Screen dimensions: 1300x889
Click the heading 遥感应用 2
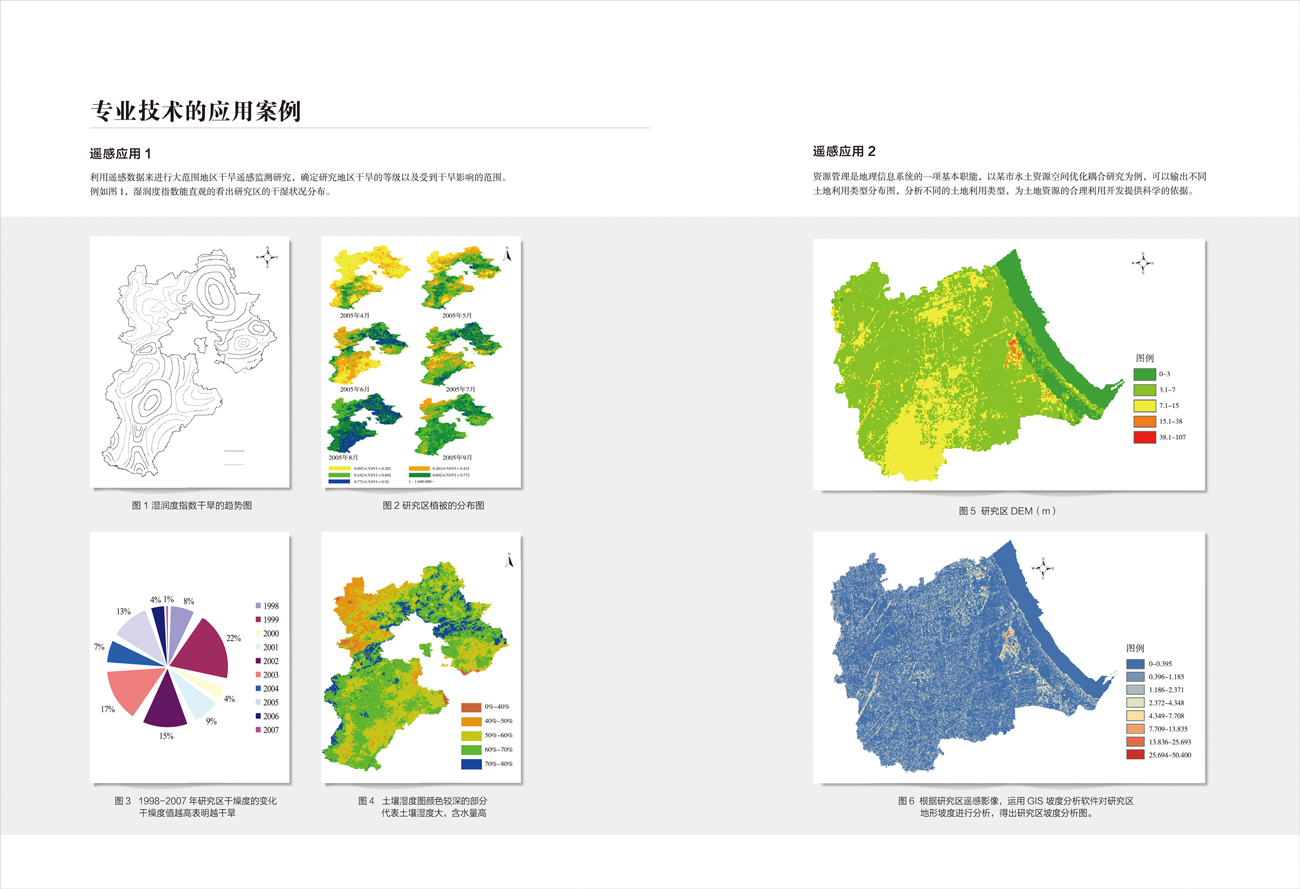(x=843, y=152)
